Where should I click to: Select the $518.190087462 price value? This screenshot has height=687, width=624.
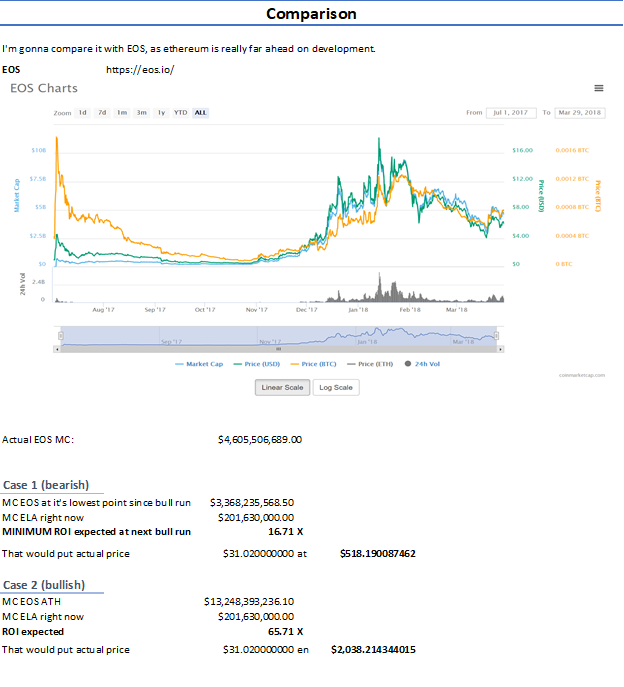(378, 554)
